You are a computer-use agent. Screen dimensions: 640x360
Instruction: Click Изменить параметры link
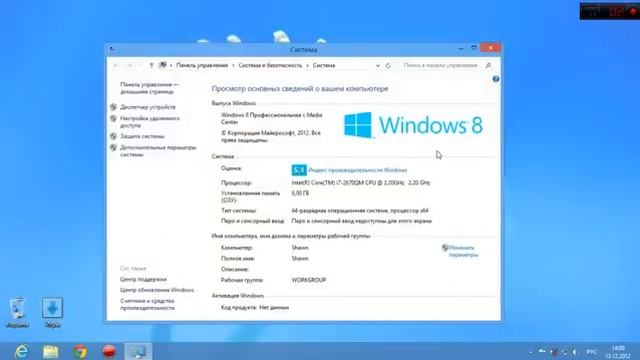[463, 251]
